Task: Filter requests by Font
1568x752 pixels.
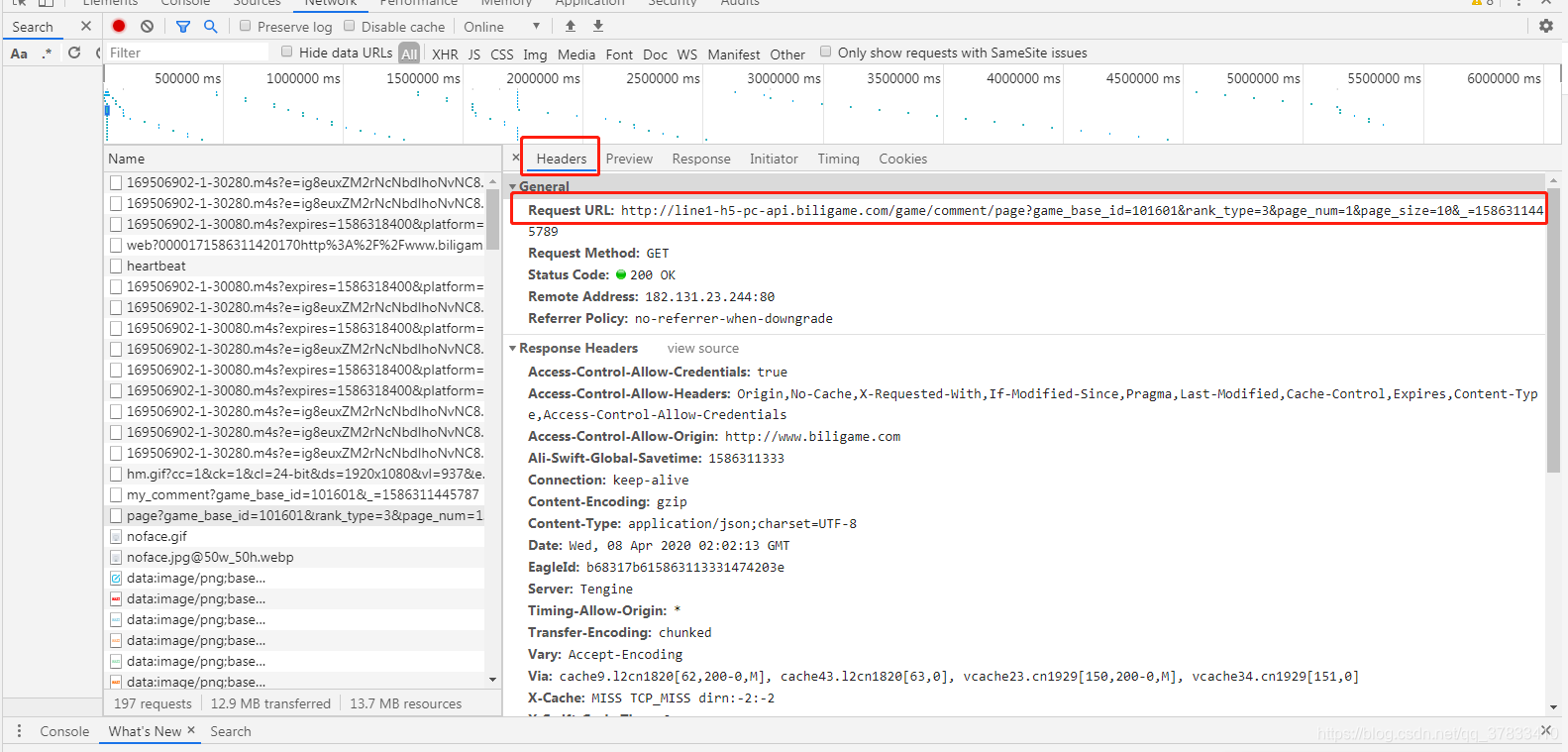Action: 619,54
